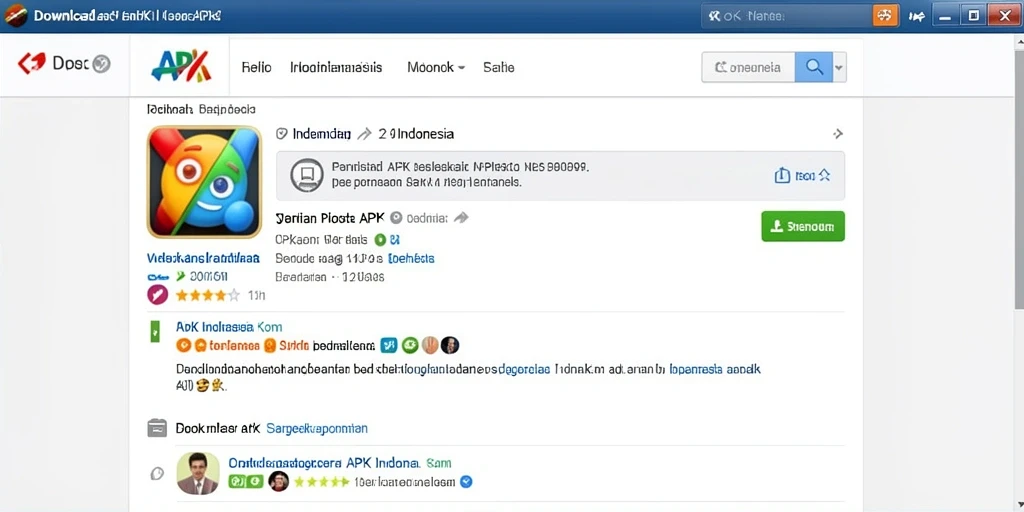Click the share arrow after oednia
Viewport: 1024px width, 512px height.
(x=461, y=217)
